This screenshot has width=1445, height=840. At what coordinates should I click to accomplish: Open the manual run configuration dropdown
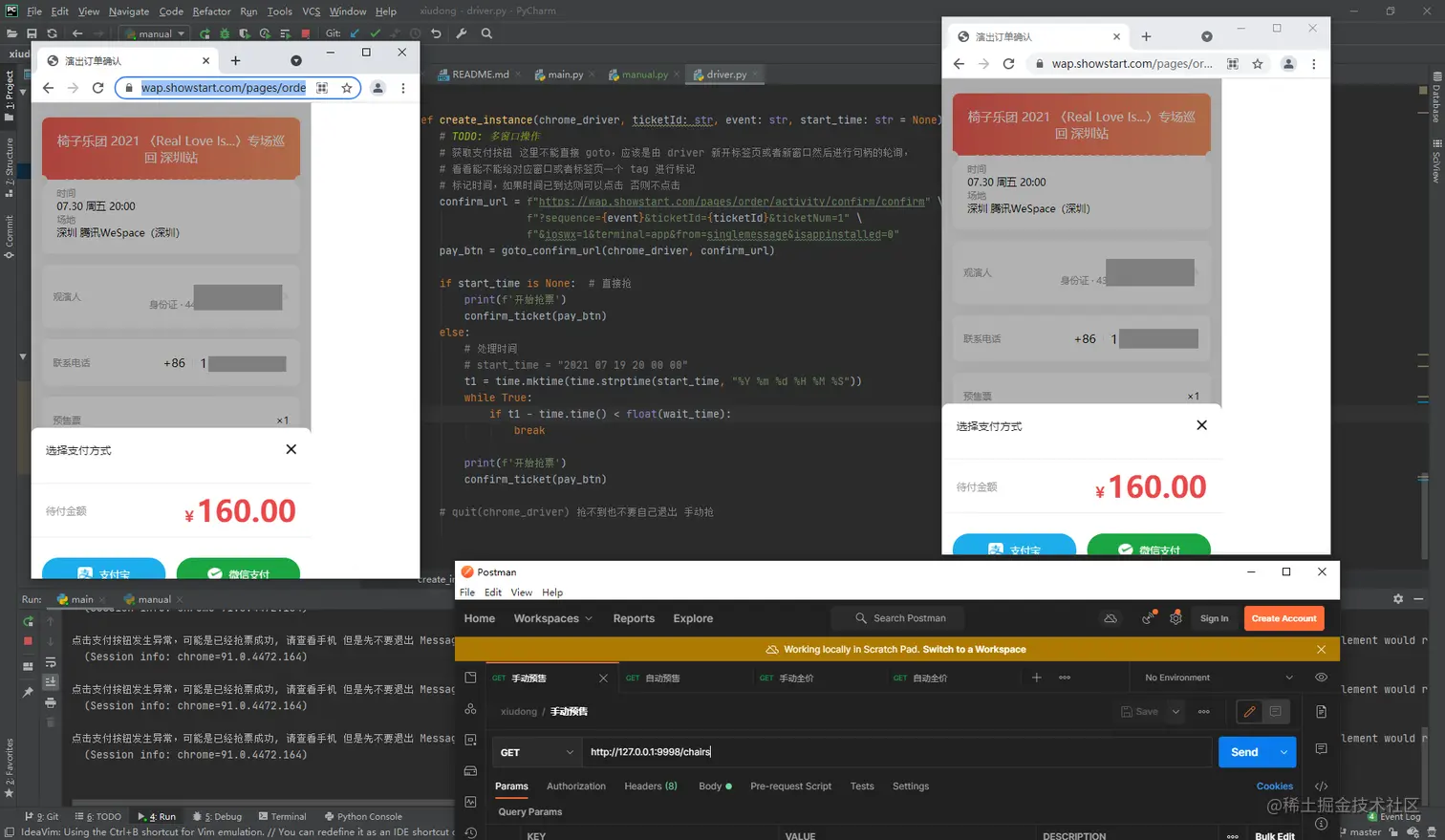pyautogui.click(x=156, y=32)
